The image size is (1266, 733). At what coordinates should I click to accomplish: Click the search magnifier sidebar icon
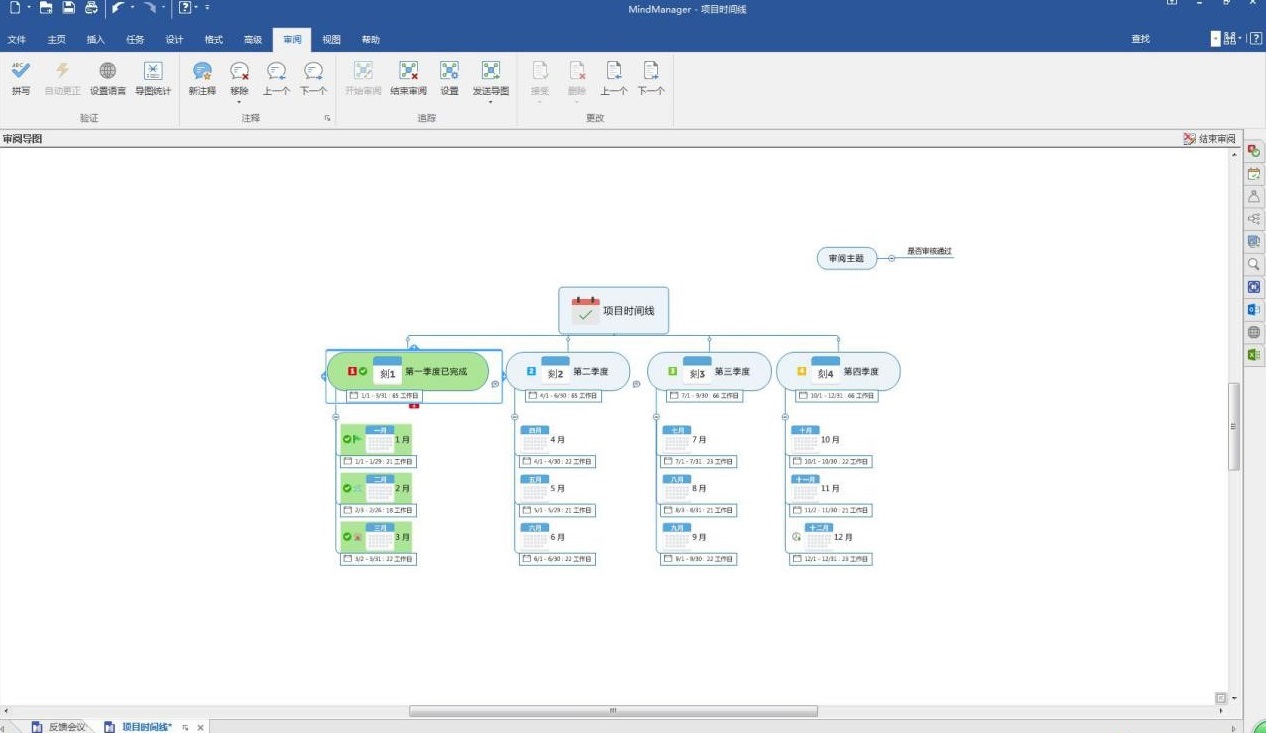pos(1253,265)
